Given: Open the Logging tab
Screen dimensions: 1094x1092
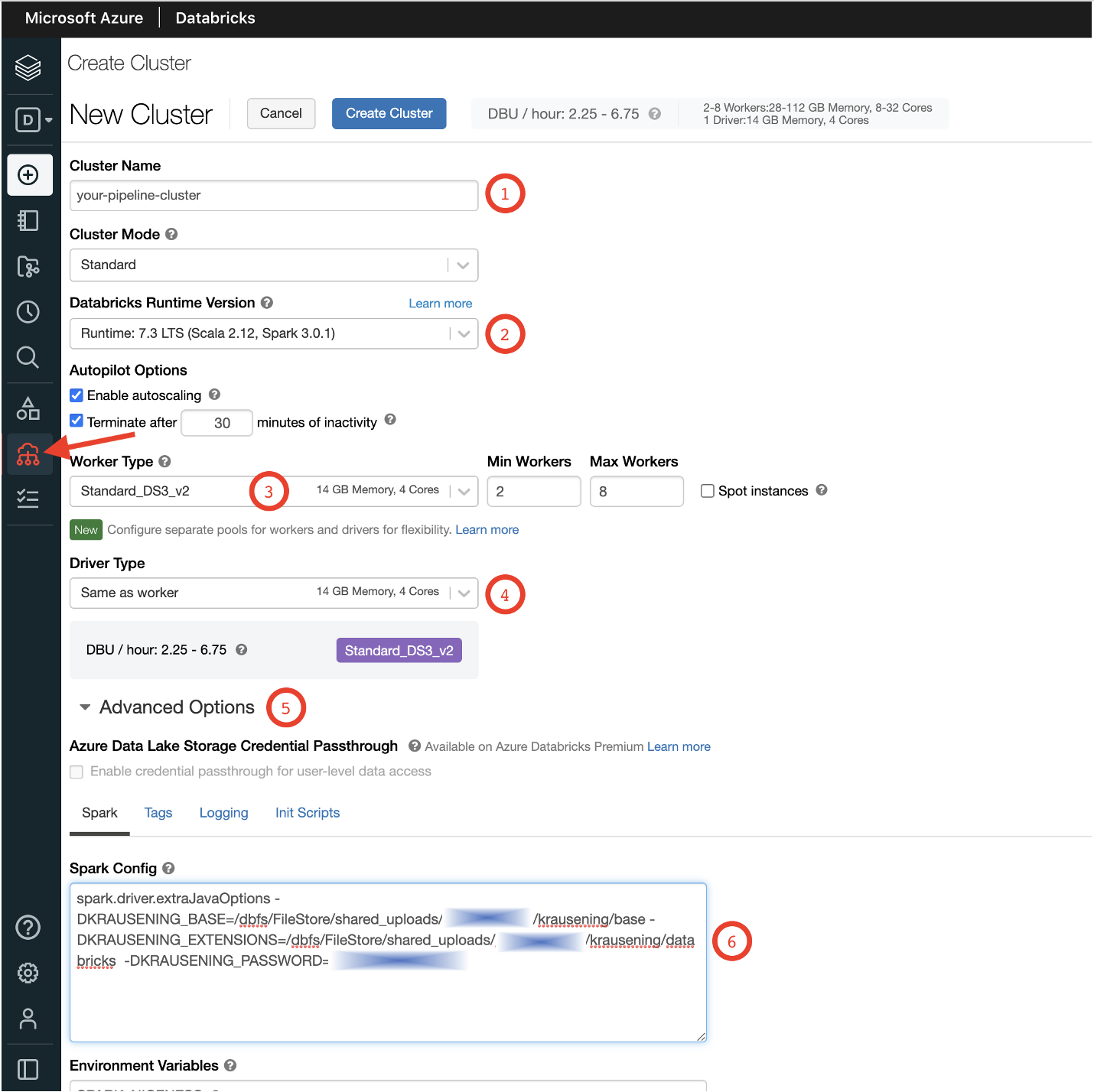Looking at the screenshot, I should click(223, 812).
